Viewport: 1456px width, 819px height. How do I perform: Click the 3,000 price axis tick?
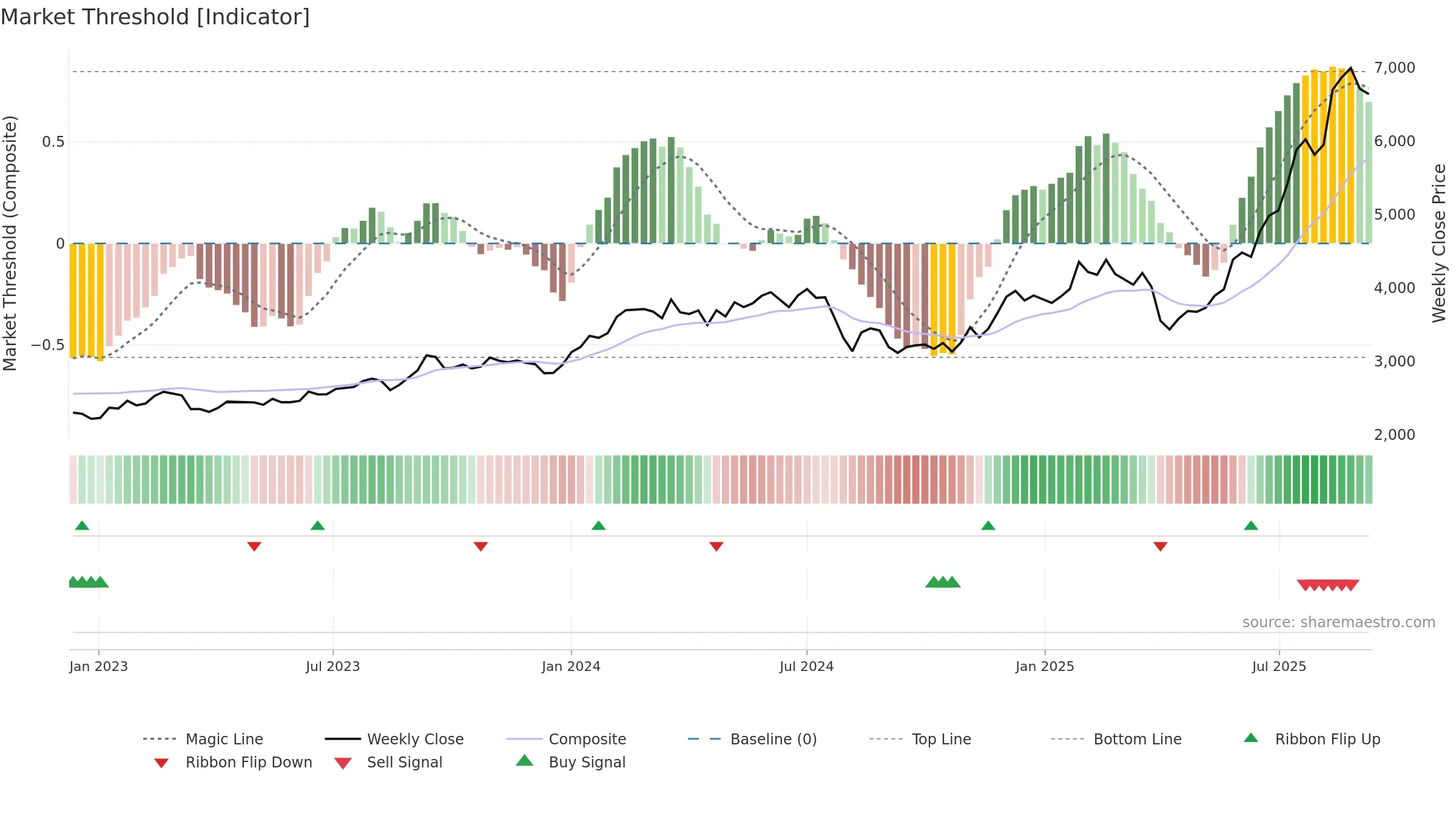coord(1395,361)
